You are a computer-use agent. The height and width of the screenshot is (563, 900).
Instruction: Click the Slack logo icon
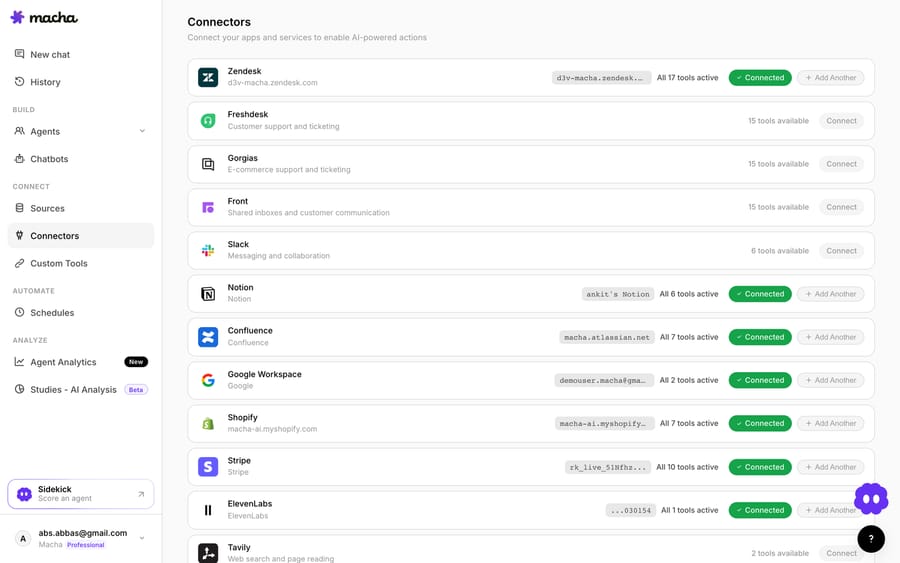(208, 250)
